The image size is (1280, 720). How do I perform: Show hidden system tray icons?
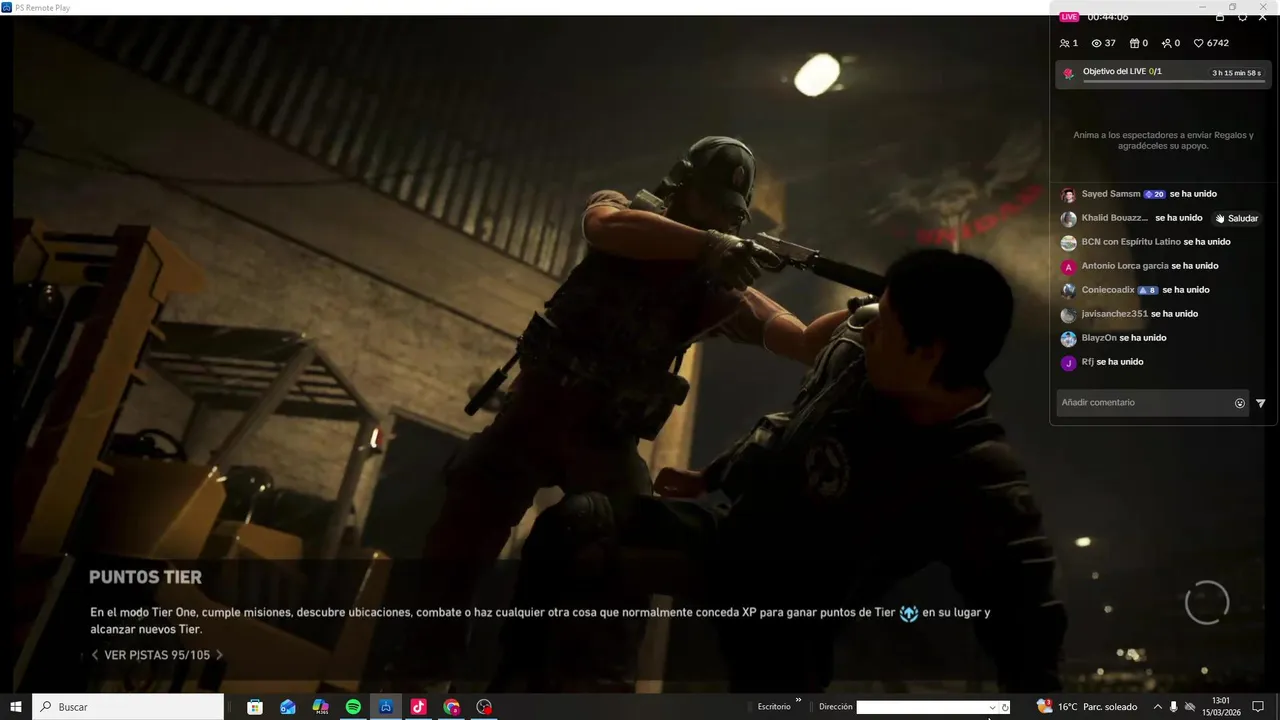(x=1157, y=707)
